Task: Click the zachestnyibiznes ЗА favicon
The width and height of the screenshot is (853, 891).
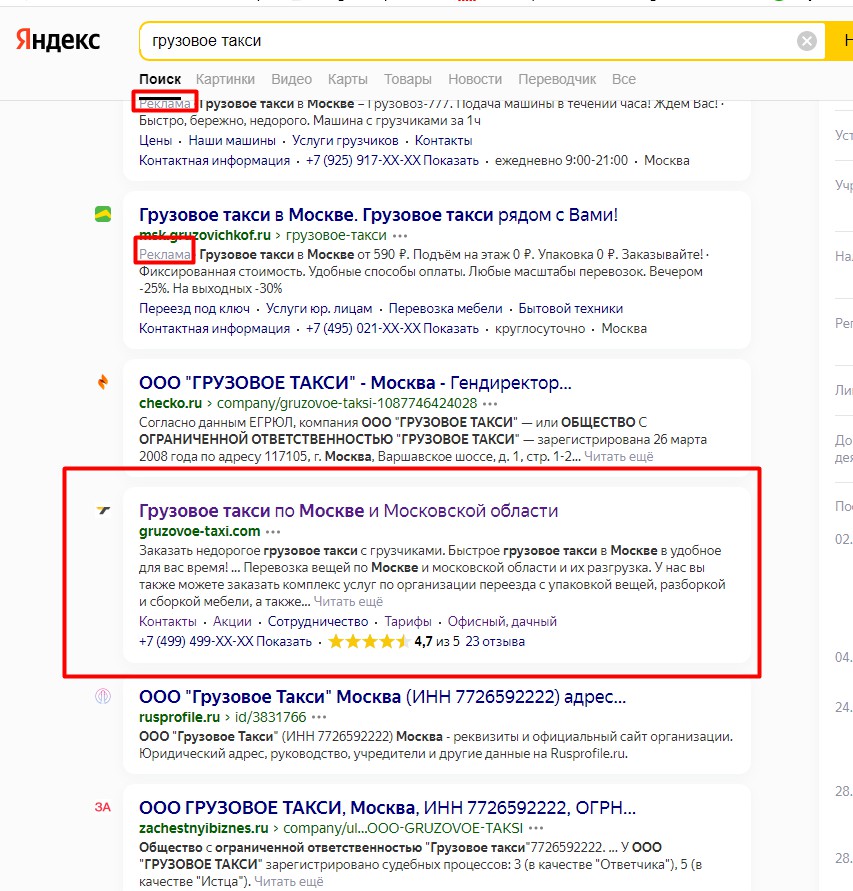Action: [103, 807]
